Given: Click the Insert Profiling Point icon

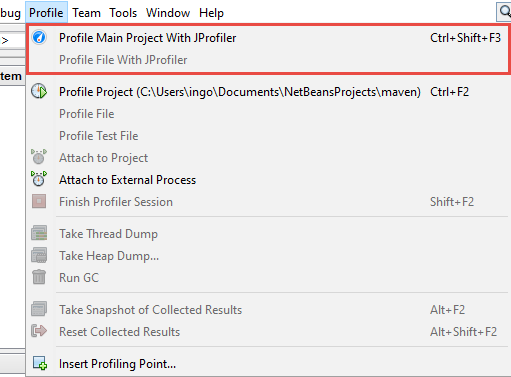Looking at the screenshot, I should 40,363.
